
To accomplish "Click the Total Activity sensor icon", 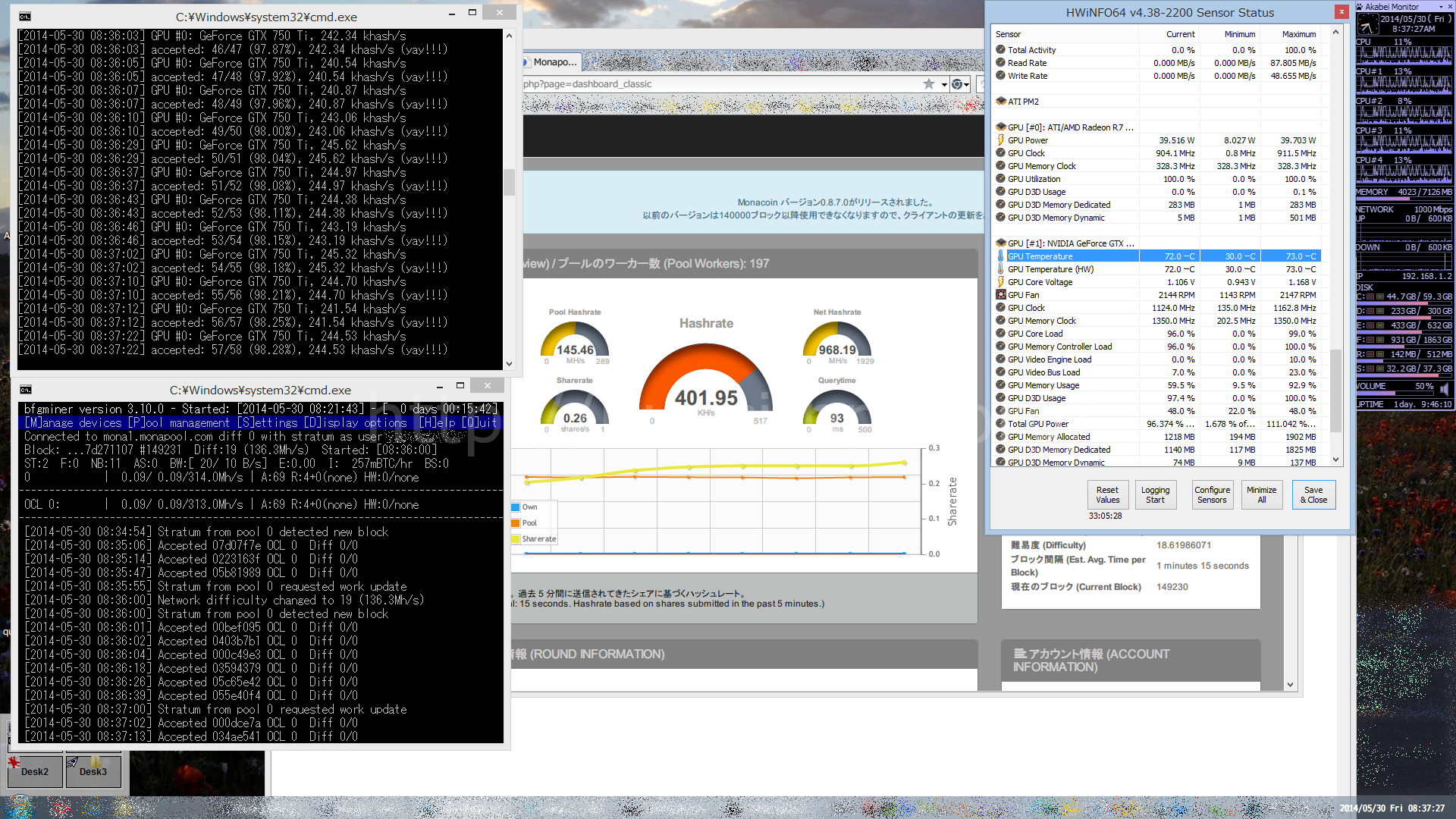I will [1001, 50].
